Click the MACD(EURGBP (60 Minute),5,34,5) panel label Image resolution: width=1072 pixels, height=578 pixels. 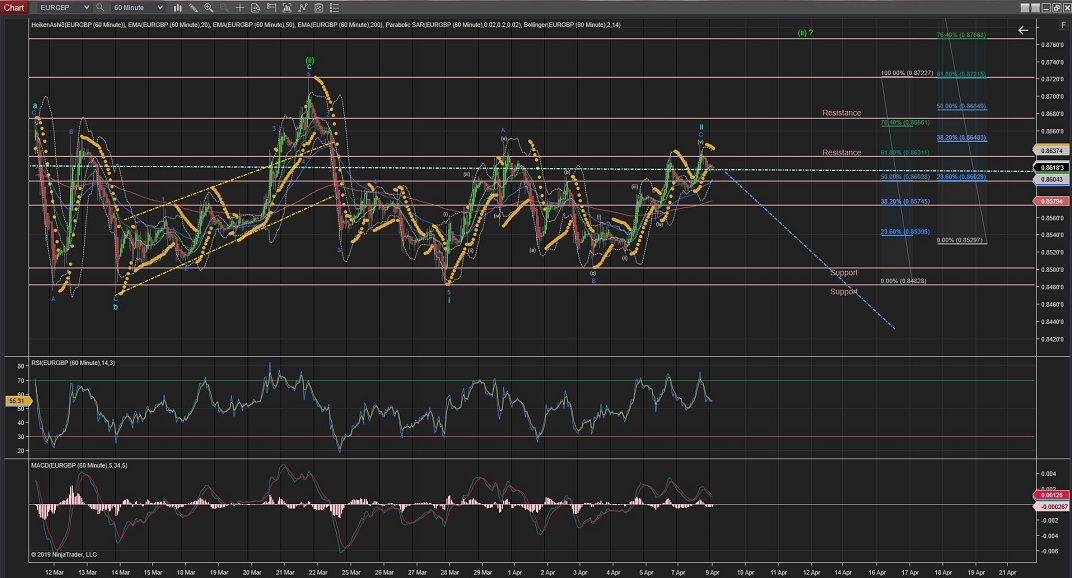[x=79, y=465]
